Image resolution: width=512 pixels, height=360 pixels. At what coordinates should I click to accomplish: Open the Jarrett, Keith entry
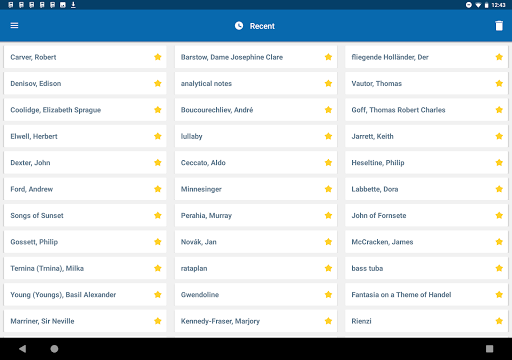pos(427,136)
